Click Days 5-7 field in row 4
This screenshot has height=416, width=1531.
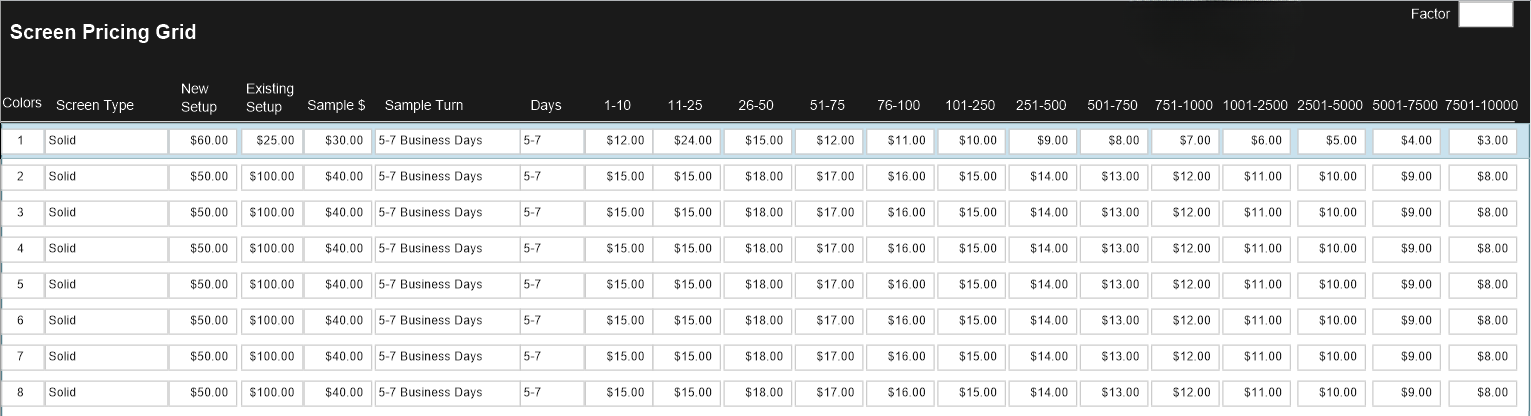pos(551,249)
